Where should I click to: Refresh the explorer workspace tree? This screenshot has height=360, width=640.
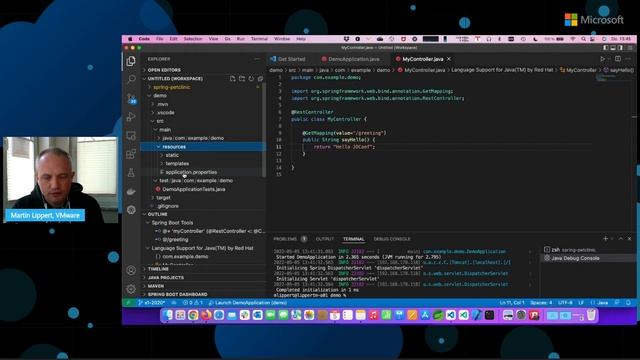[x=251, y=78]
